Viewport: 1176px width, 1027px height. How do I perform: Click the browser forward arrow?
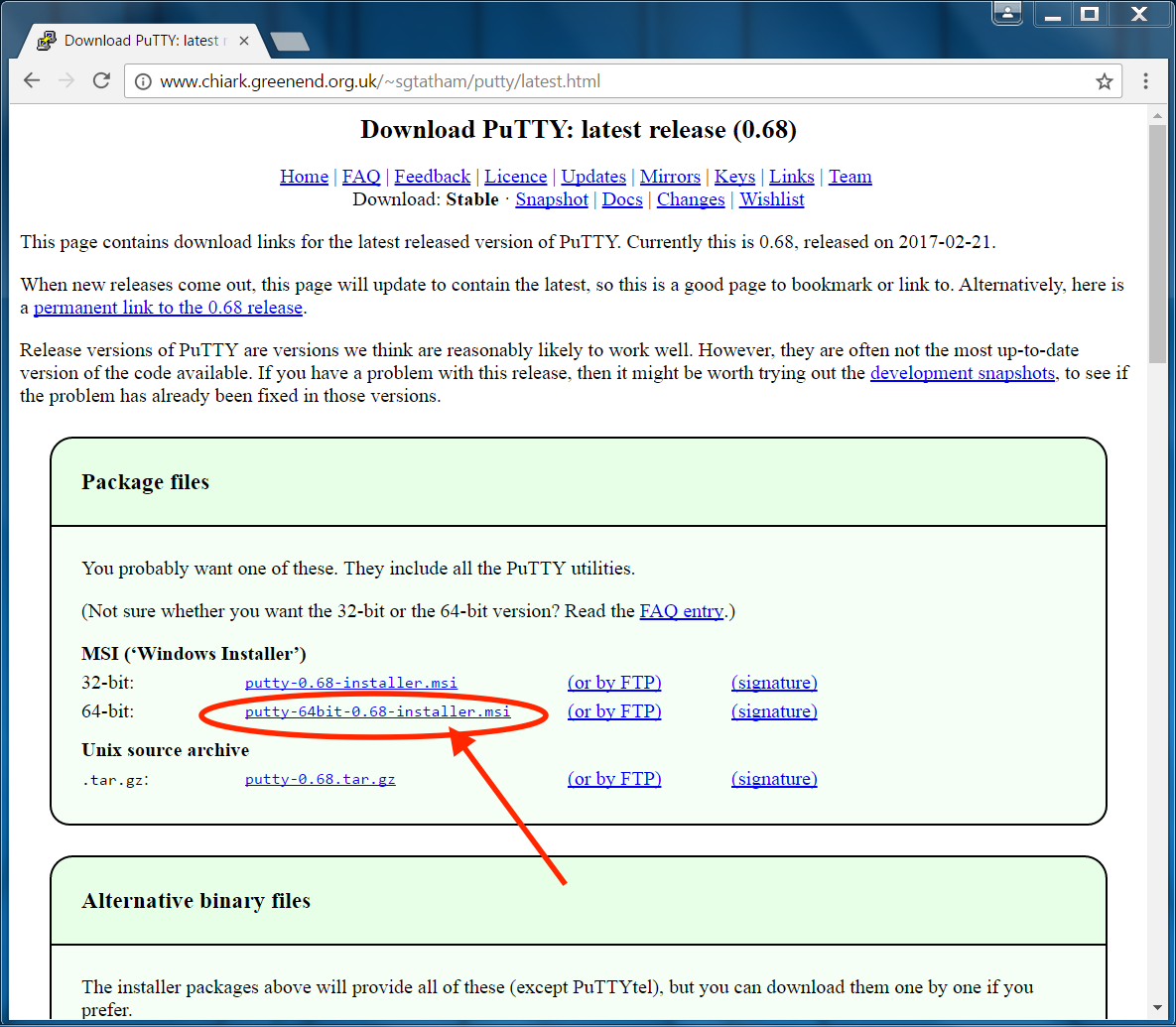click(x=66, y=81)
